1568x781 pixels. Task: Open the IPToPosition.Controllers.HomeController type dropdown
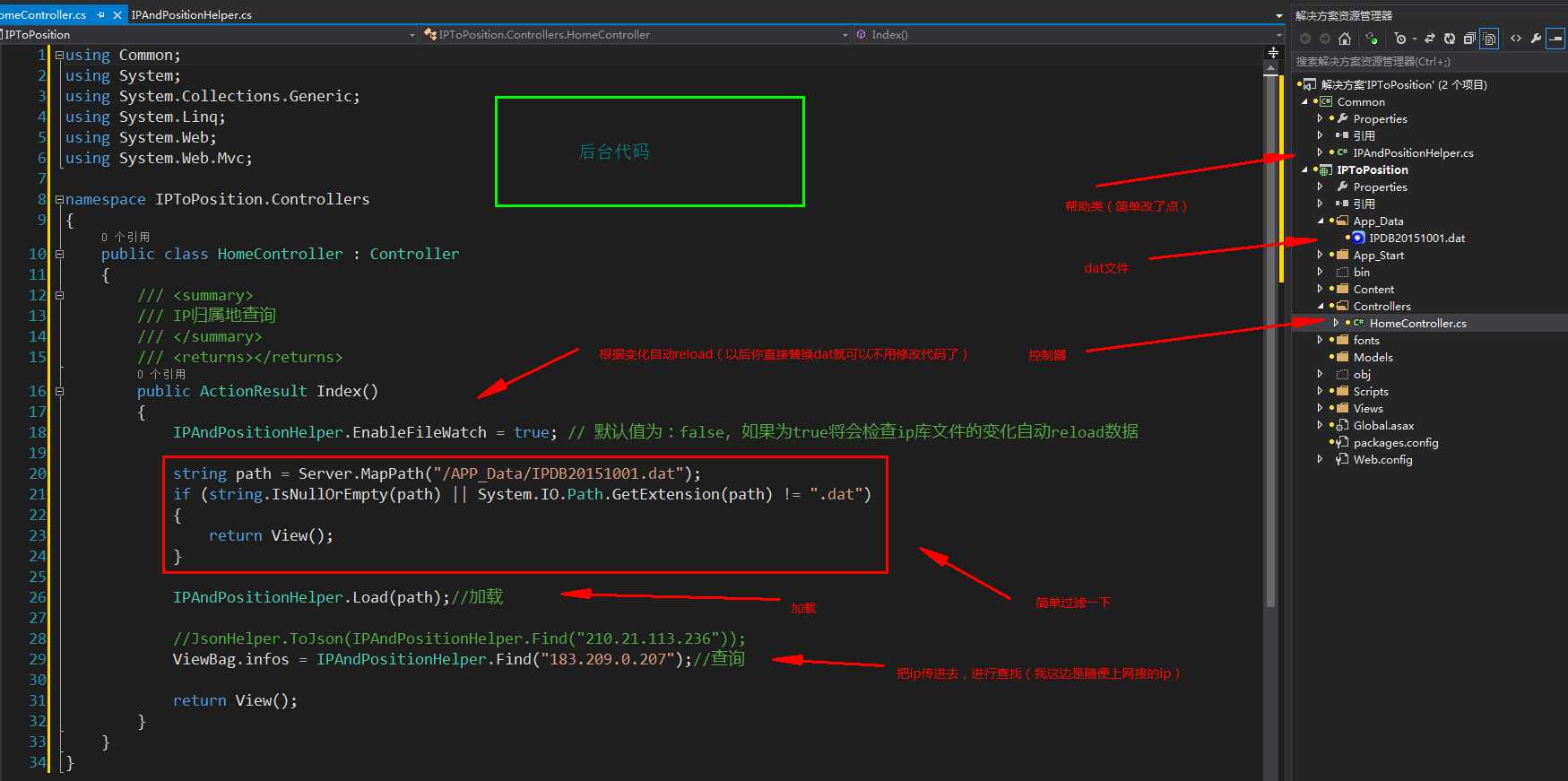pyautogui.click(x=845, y=35)
